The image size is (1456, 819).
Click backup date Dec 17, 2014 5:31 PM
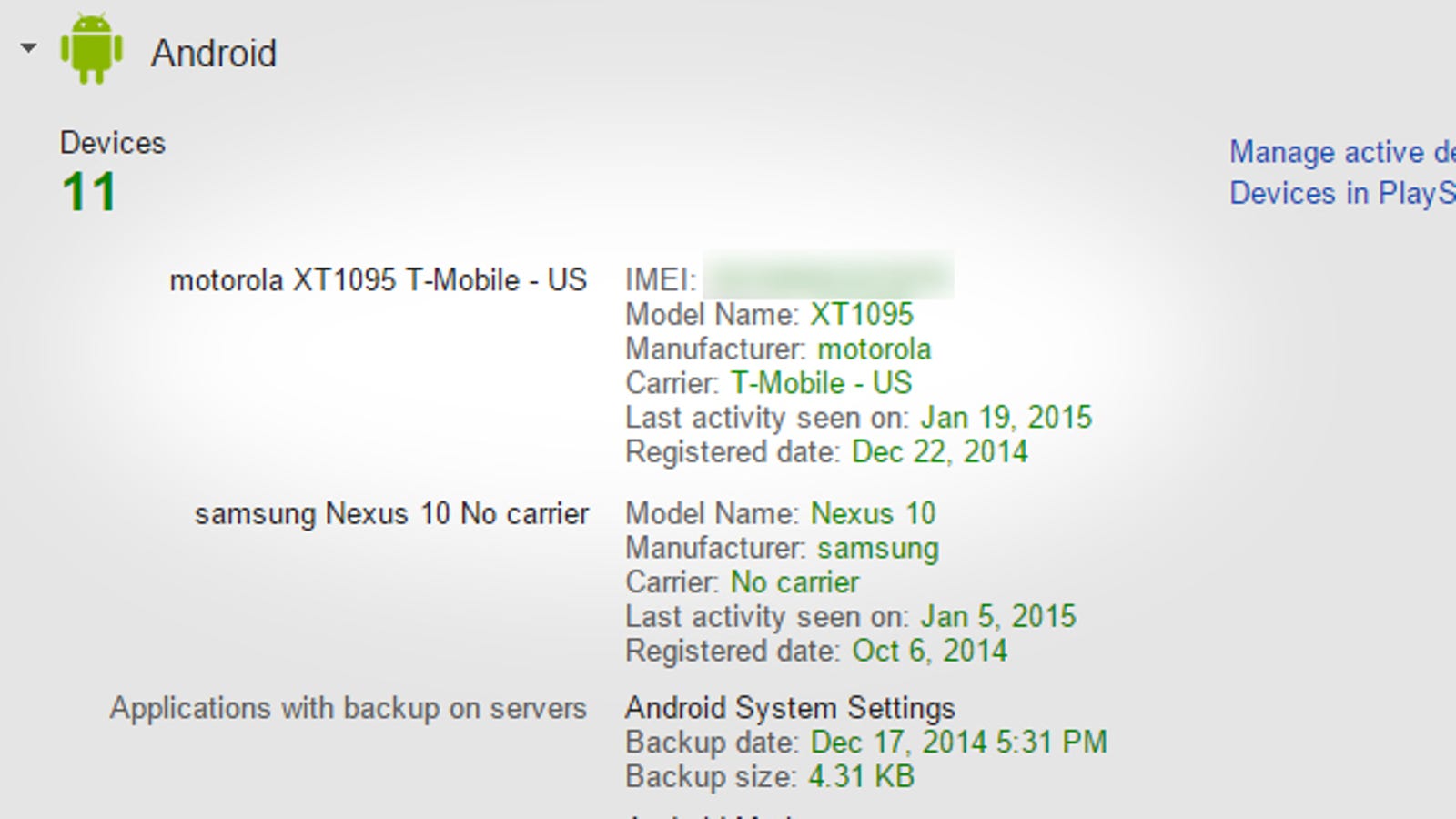tap(959, 743)
